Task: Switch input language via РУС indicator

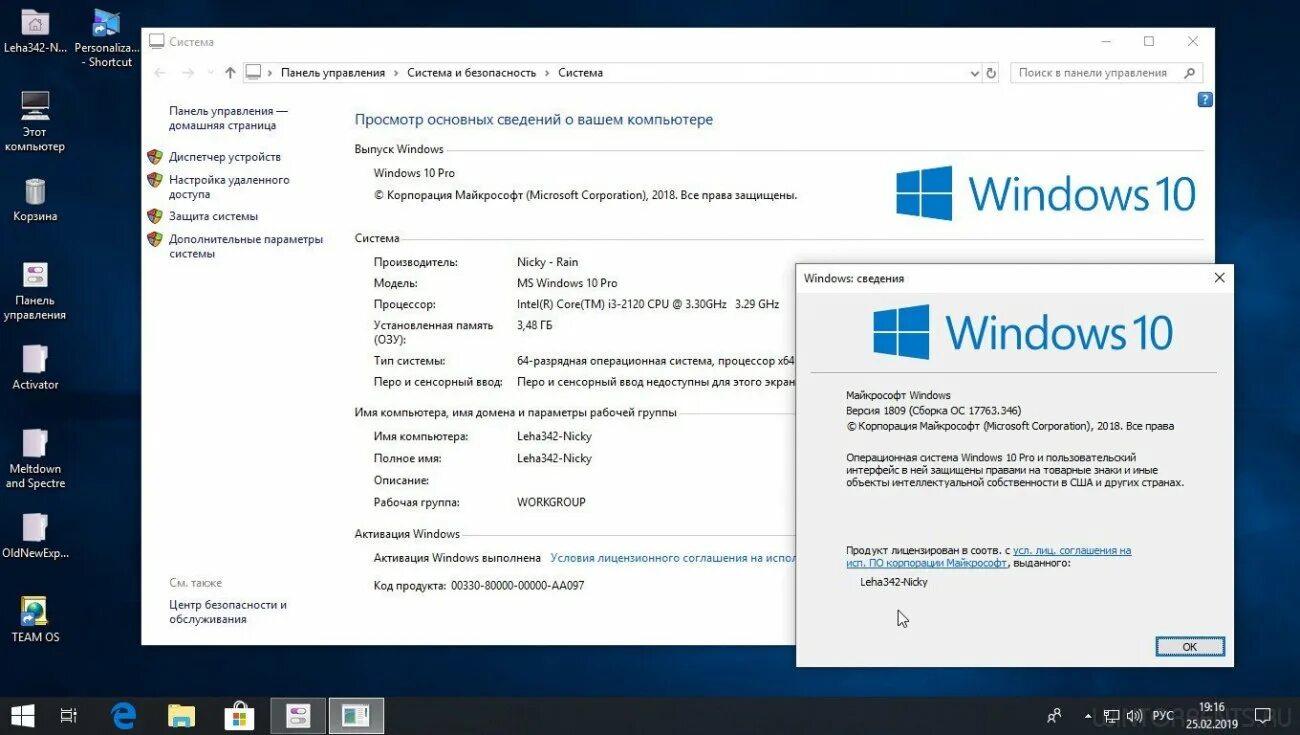Action: coord(1163,716)
